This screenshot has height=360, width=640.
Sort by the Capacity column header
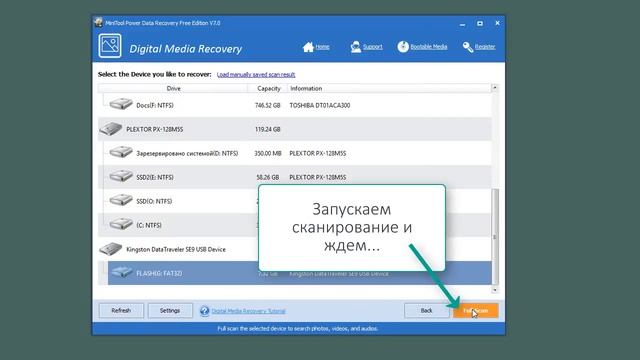tap(268, 89)
